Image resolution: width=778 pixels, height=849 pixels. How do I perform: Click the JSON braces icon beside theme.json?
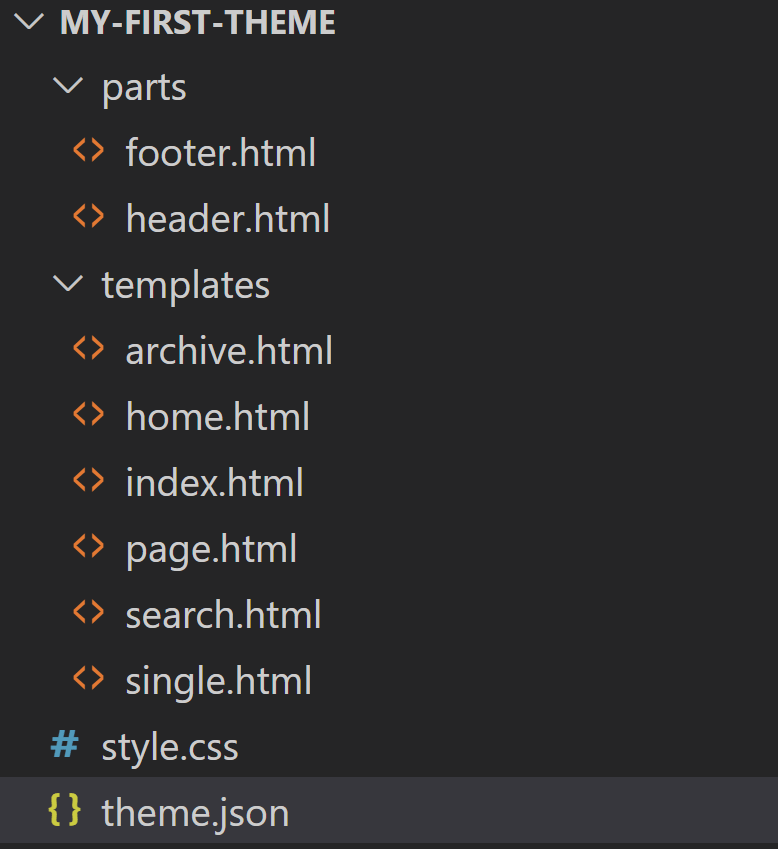pyautogui.click(x=64, y=810)
